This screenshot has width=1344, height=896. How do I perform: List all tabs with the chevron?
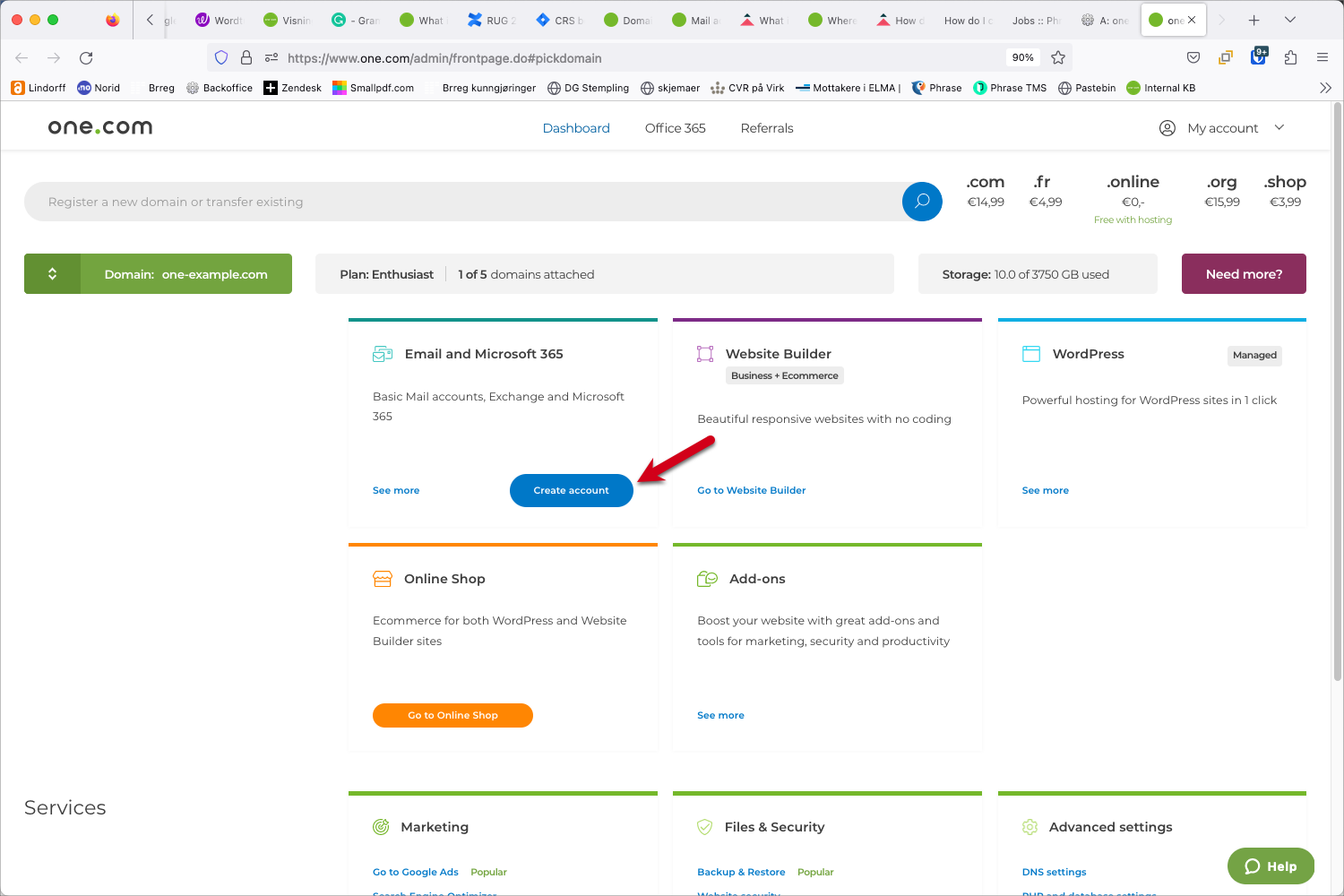click(x=1290, y=20)
